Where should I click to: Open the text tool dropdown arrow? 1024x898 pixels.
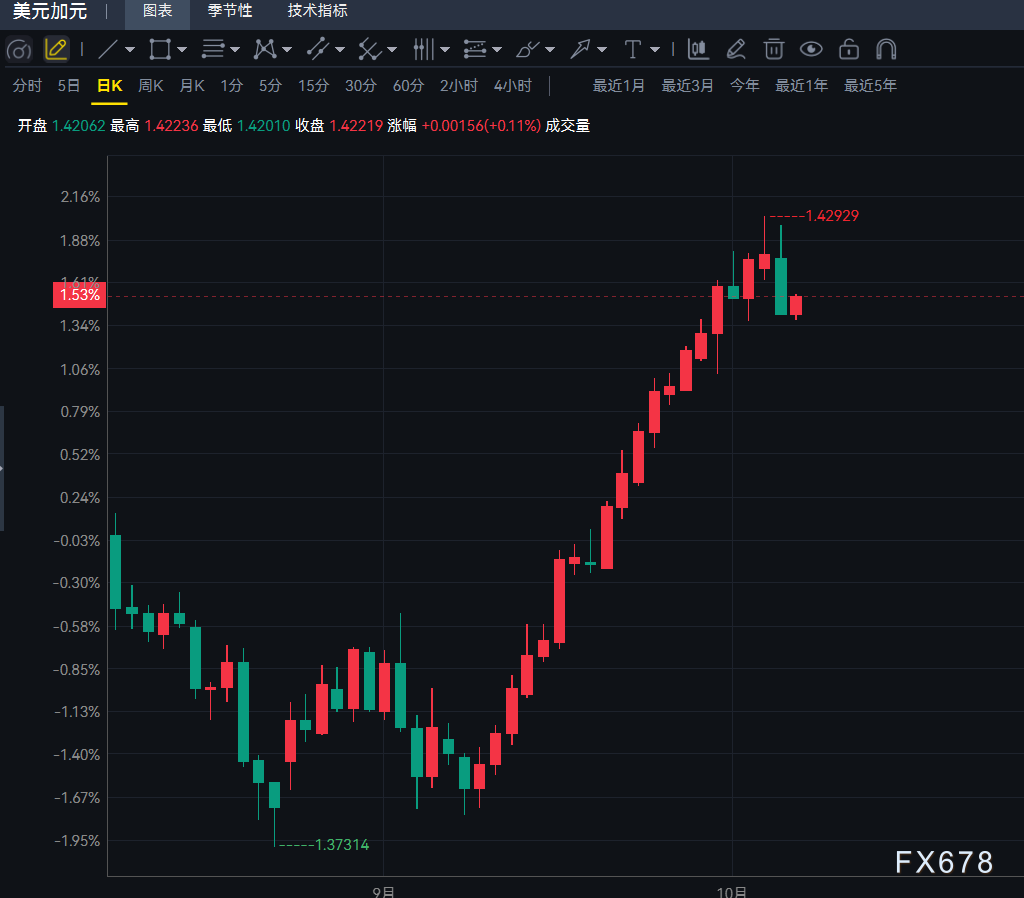coord(655,50)
